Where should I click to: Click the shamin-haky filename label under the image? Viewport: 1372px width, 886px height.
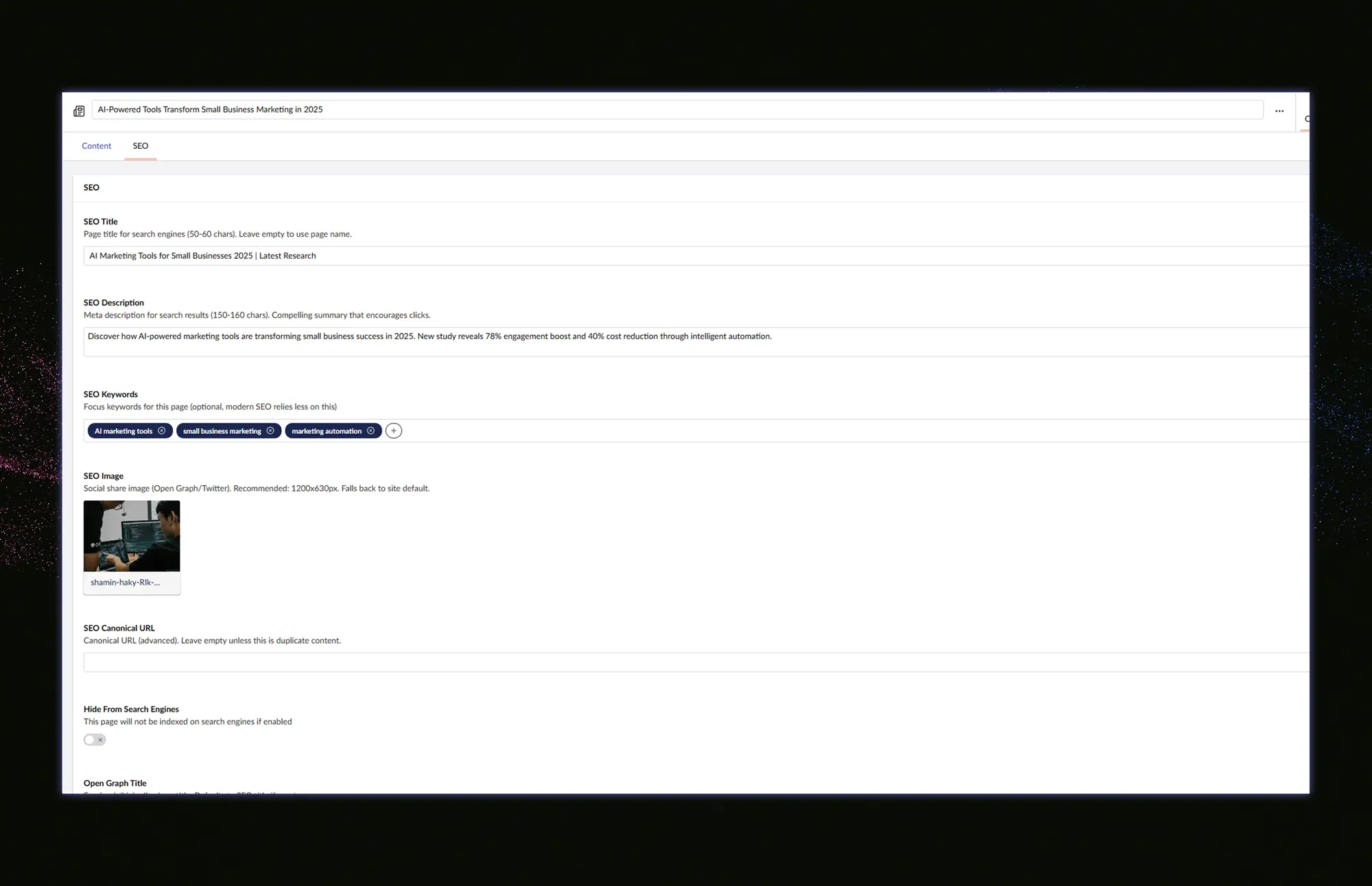pos(126,582)
